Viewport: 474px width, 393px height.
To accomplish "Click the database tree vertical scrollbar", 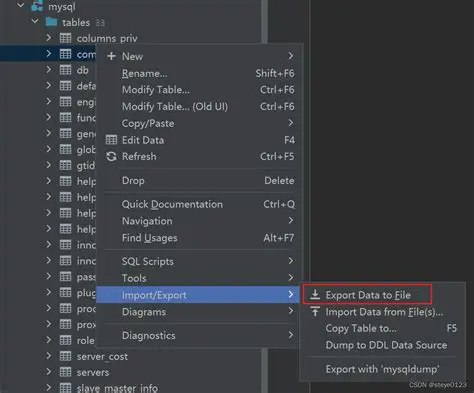I will point(264,22).
